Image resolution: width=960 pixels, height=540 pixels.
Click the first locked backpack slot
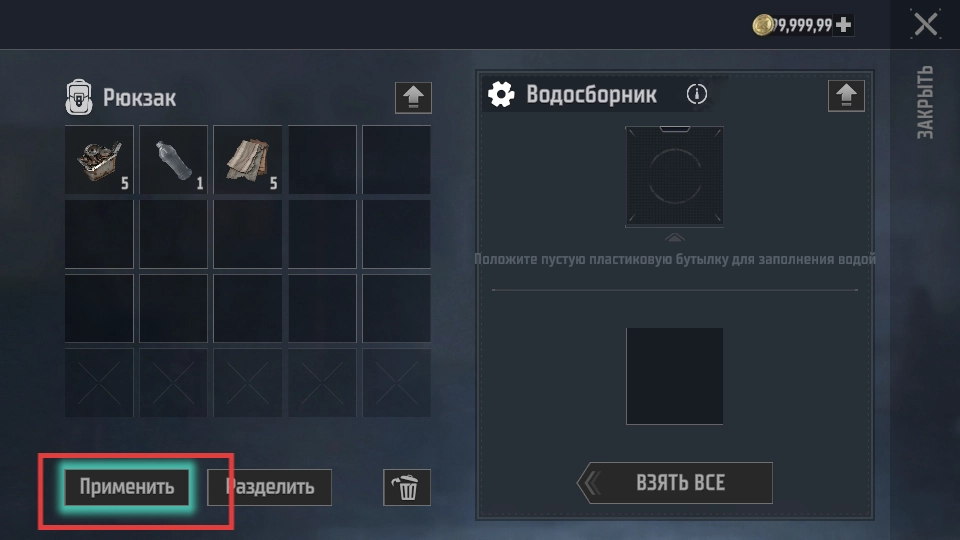(99, 383)
